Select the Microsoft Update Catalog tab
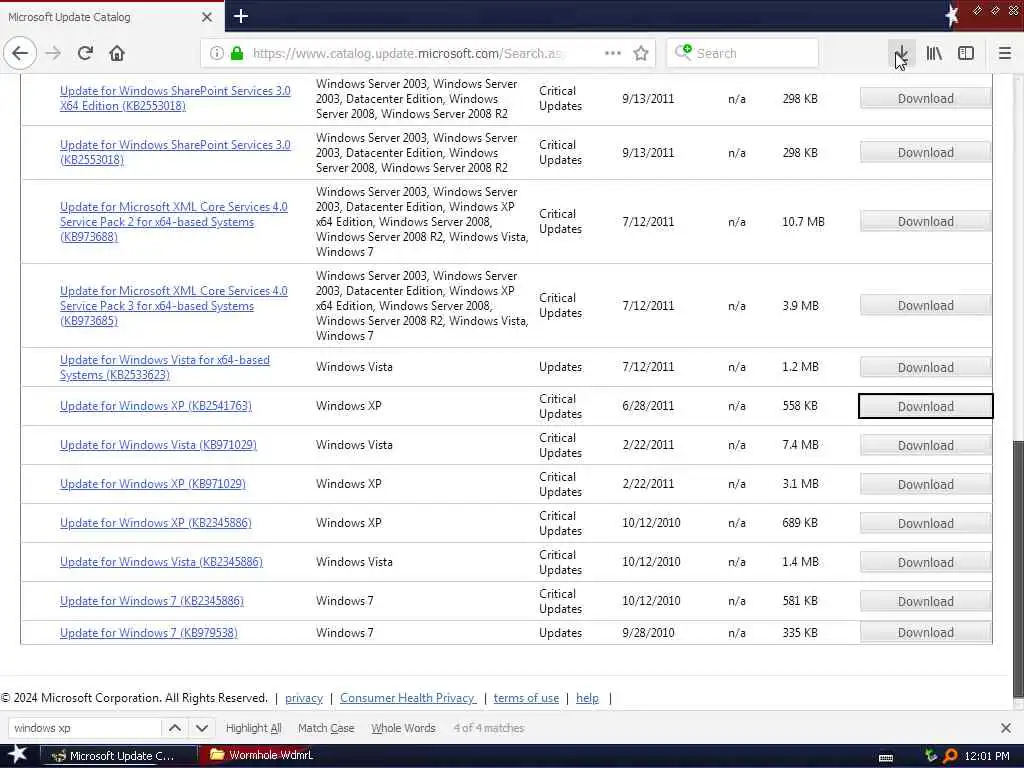 click(111, 17)
